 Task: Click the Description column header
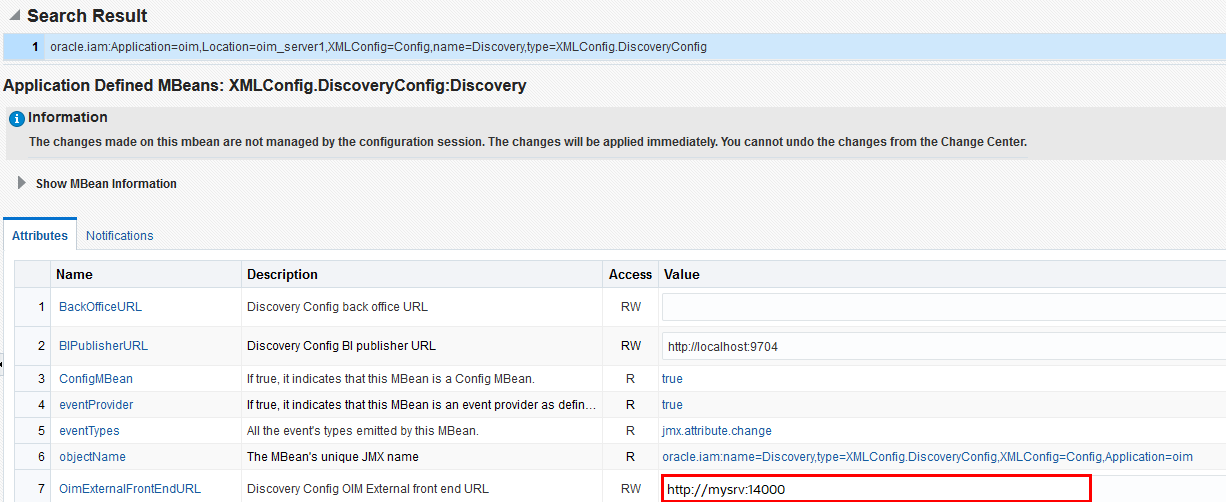282,274
